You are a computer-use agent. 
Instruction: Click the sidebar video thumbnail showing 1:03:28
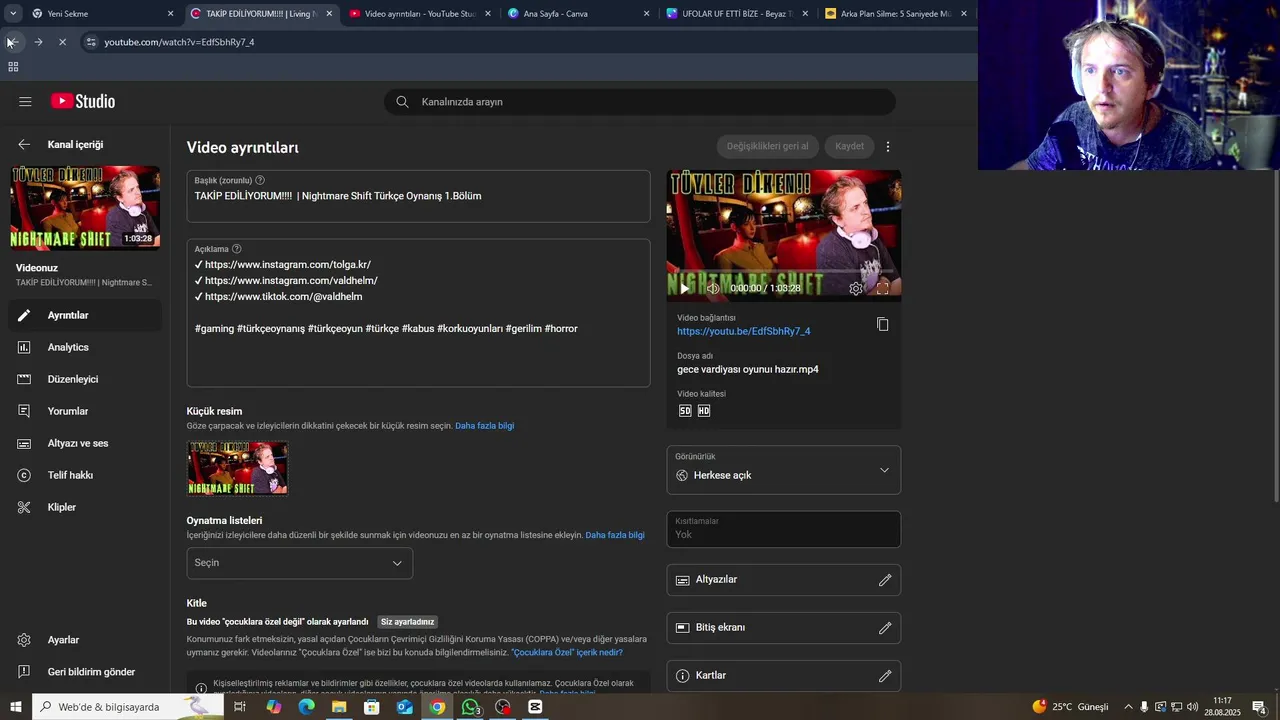[85, 208]
